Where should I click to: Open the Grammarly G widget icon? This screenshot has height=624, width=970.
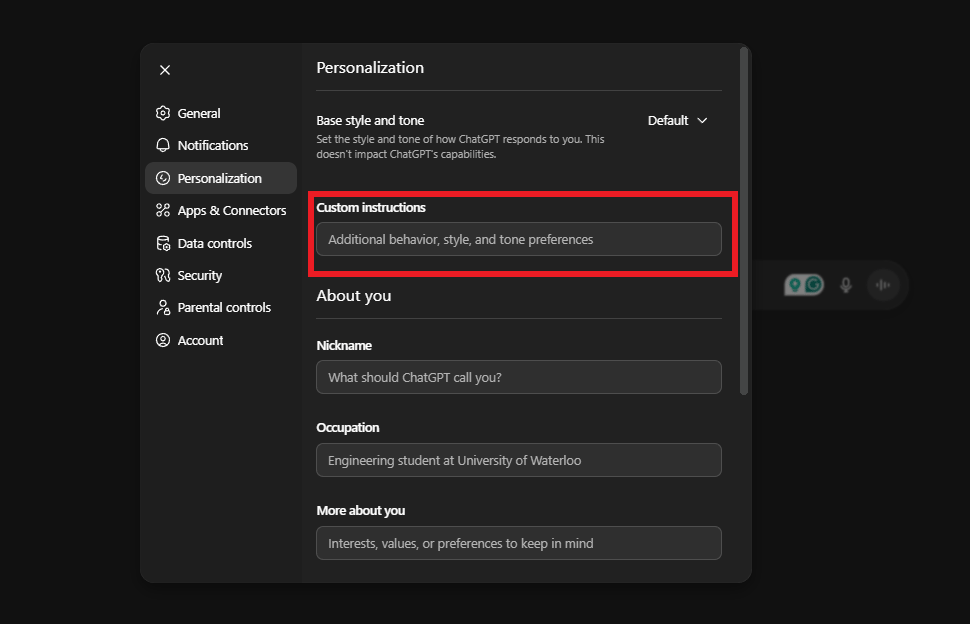pos(811,284)
